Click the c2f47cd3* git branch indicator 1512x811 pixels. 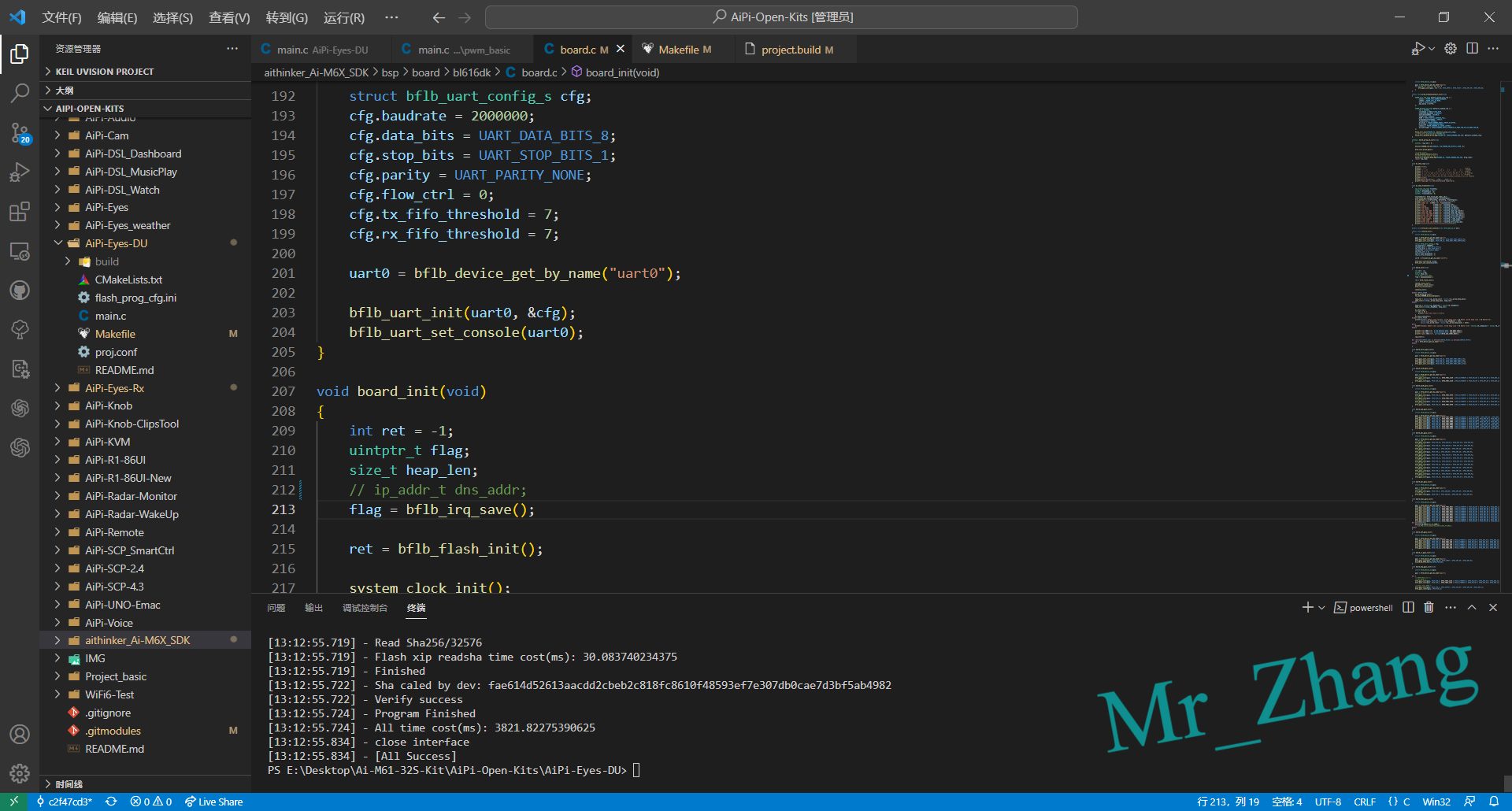click(x=64, y=802)
